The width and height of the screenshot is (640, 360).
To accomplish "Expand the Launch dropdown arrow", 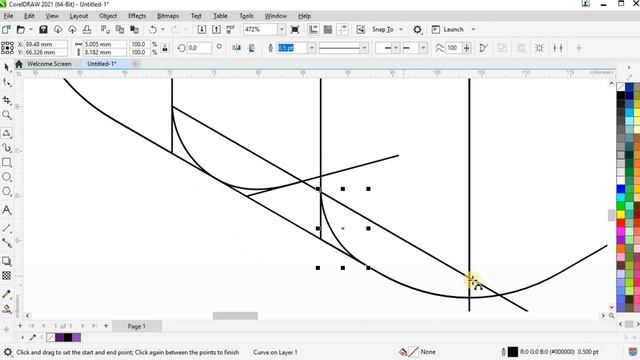I will 473,29.
